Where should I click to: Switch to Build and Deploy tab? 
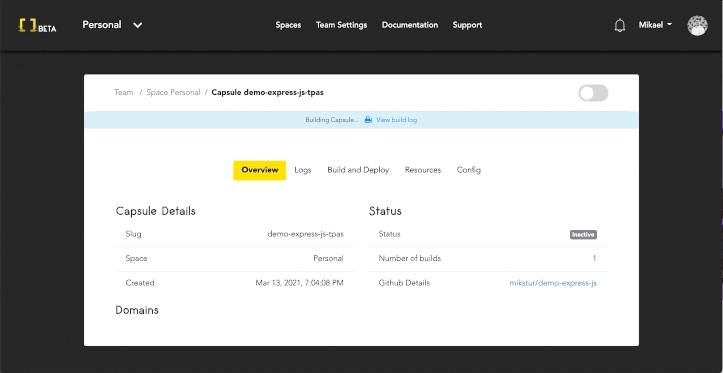point(358,170)
